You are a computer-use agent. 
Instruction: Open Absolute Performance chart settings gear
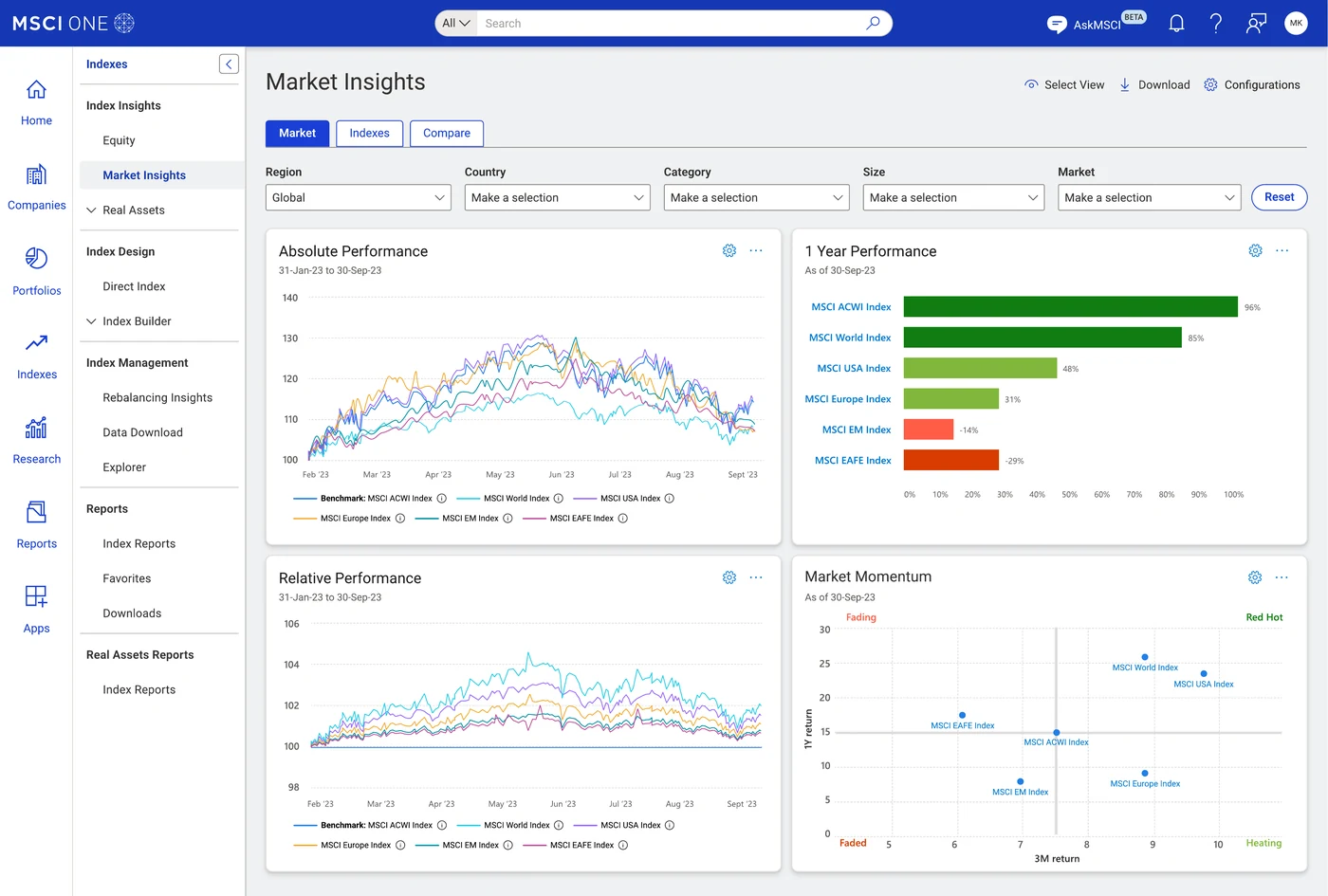729,250
